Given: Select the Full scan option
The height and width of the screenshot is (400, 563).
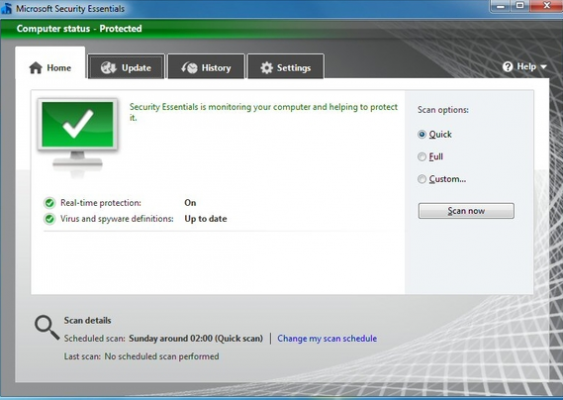Looking at the screenshot, I should 422,157.
